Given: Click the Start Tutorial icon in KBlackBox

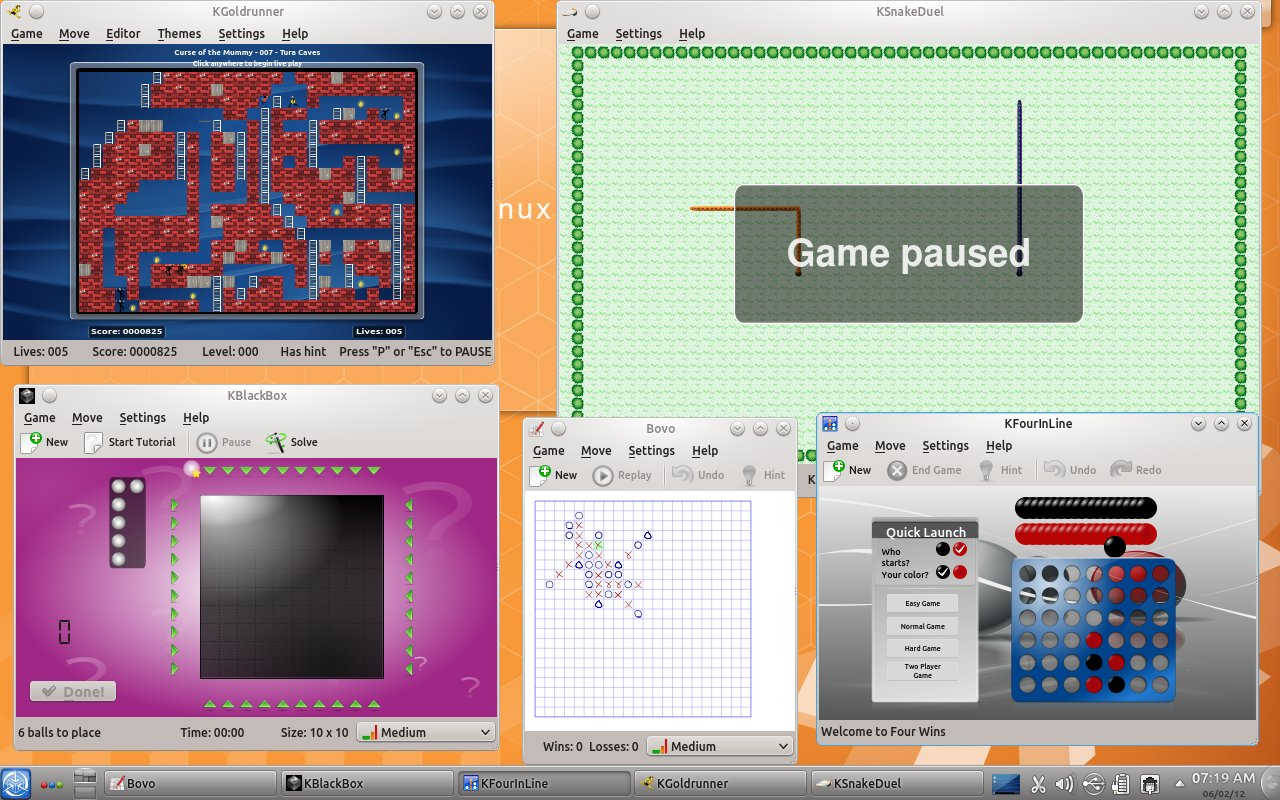Looking at the screenshot, I should (93, 442).
